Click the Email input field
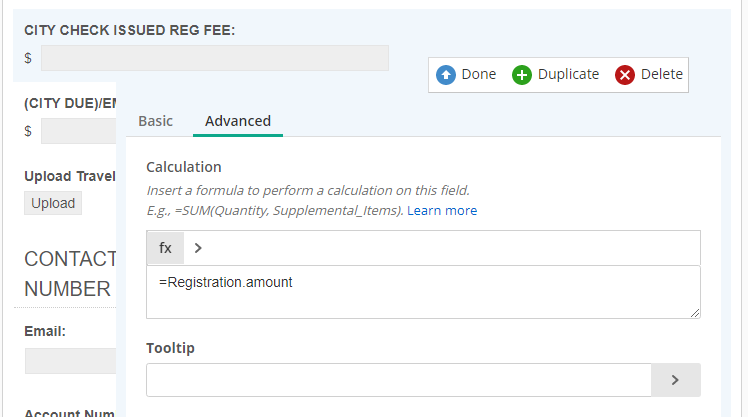This screenshot has width=748, height=417. pos(71,361)
